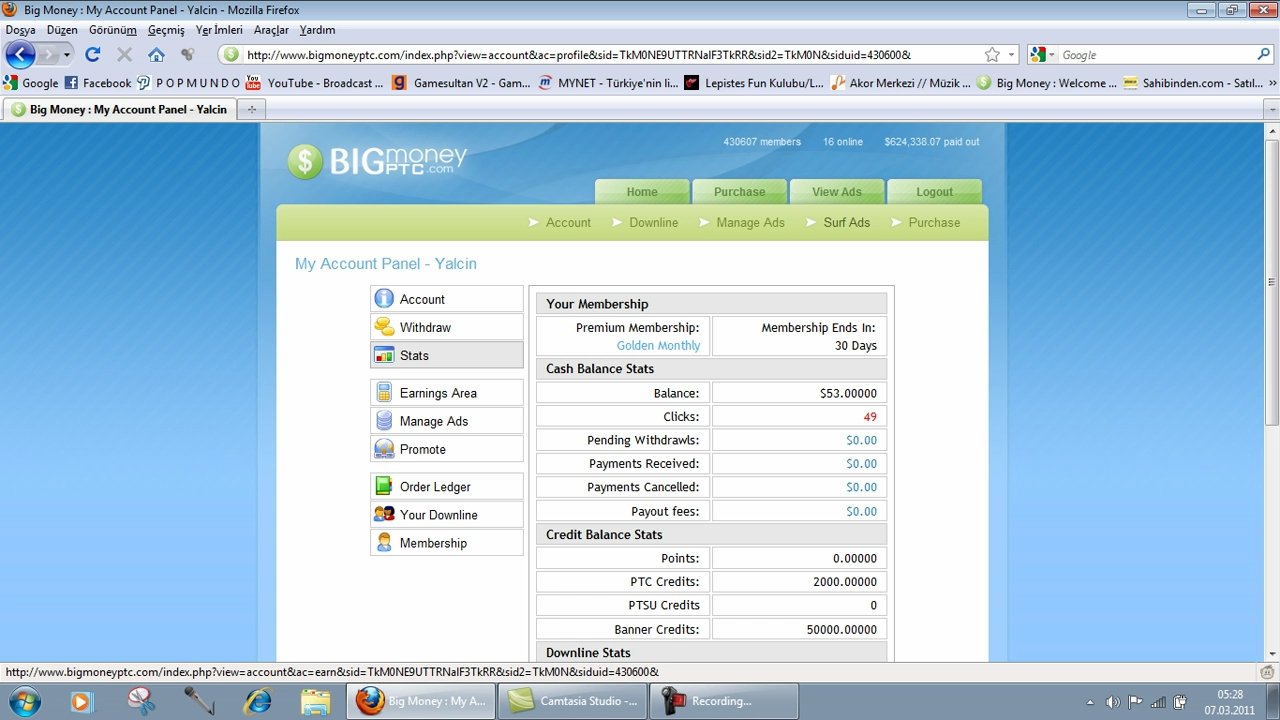The width and height of the screenshot is (1280, 720).
Task: Click the Golden Monthly membership link
Action: tap(658, 346)
